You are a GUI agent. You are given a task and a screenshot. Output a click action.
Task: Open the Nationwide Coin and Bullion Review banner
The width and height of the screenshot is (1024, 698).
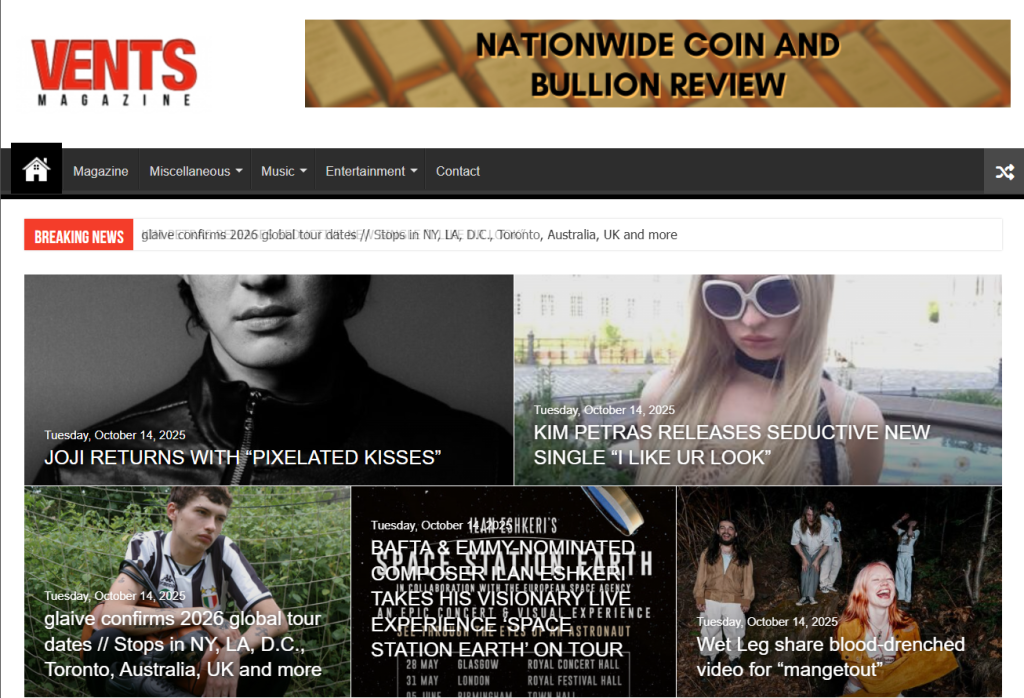pos(658,63)
